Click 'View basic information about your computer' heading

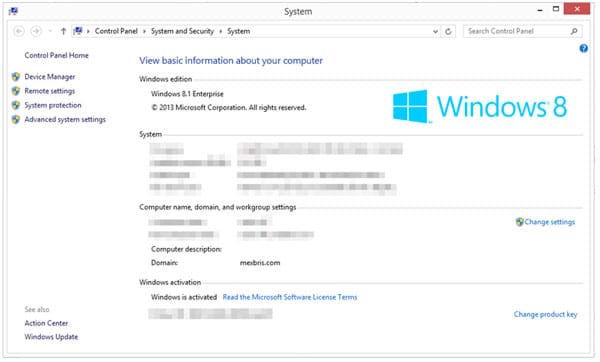pyautogui.click(x=231, y=61)
